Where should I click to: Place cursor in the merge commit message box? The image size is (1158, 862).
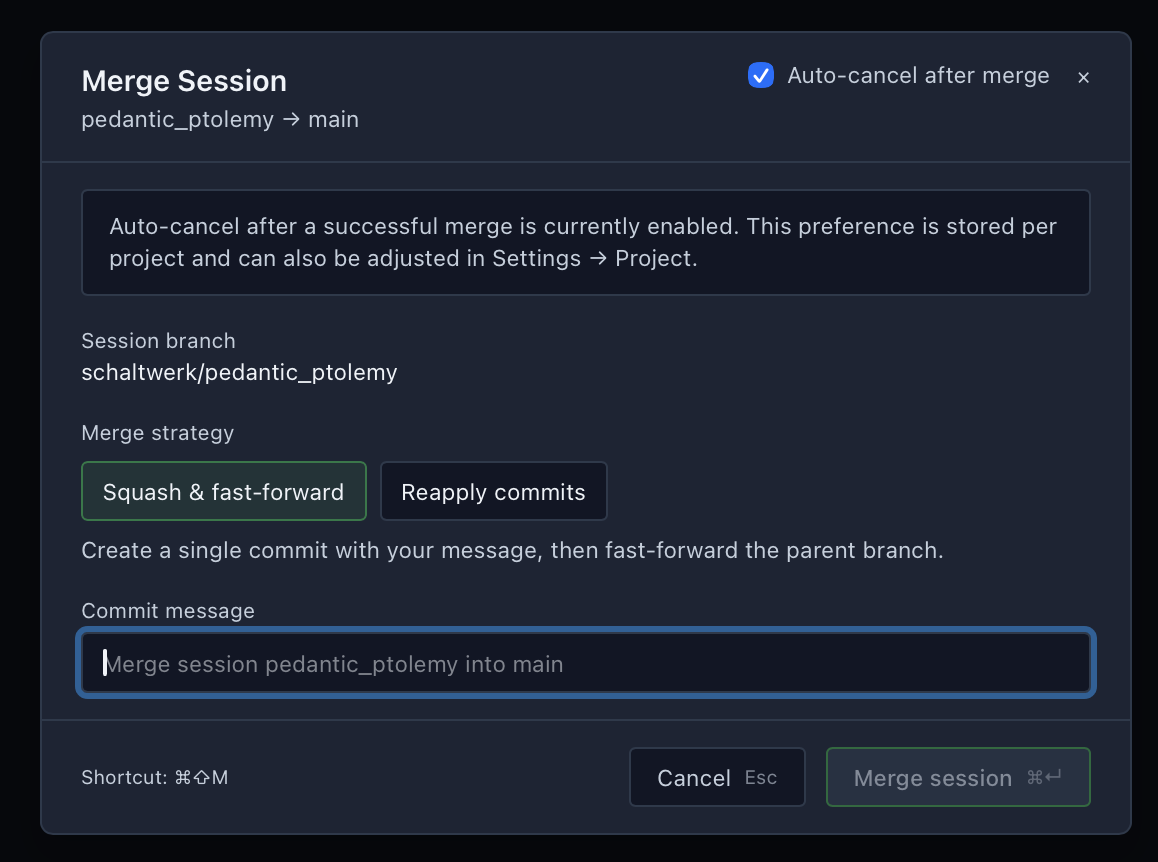pos(585,662)
